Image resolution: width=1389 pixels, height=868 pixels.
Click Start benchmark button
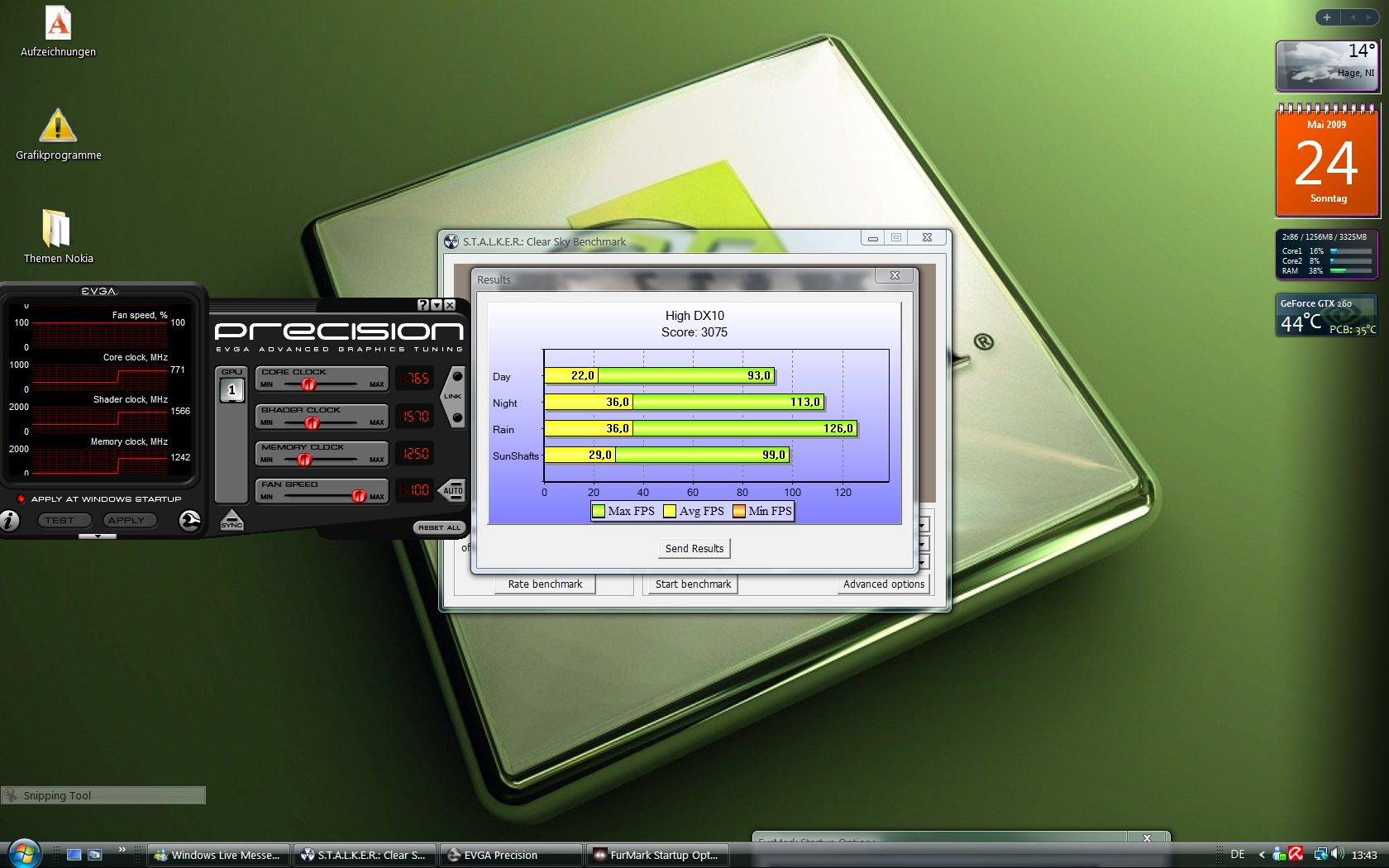[x=693, y=584]
